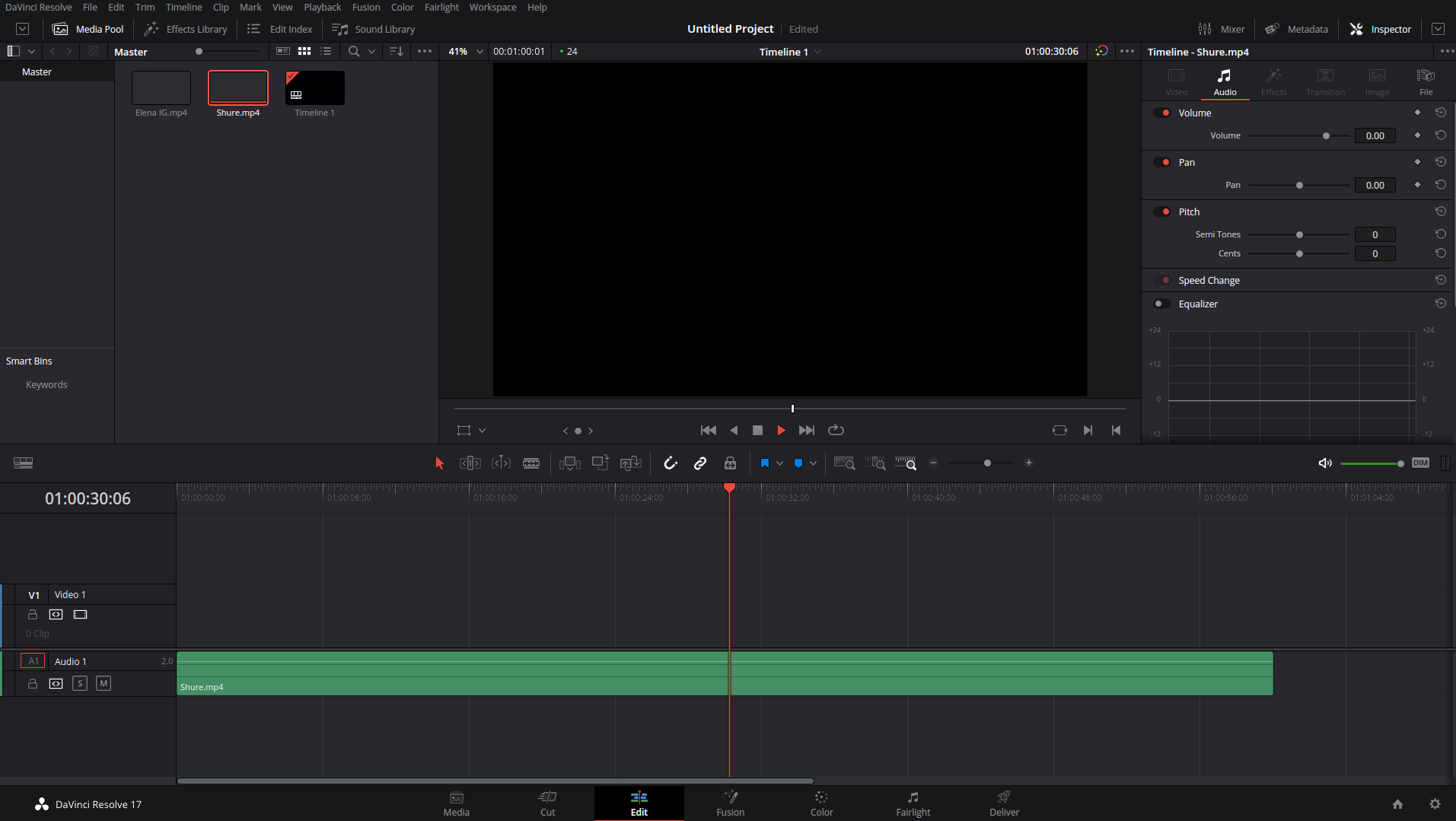The height and width of the screenshot is (821, 1456).
Task: Mute the Audio 1 track
Action: click(x=104, y=683)
